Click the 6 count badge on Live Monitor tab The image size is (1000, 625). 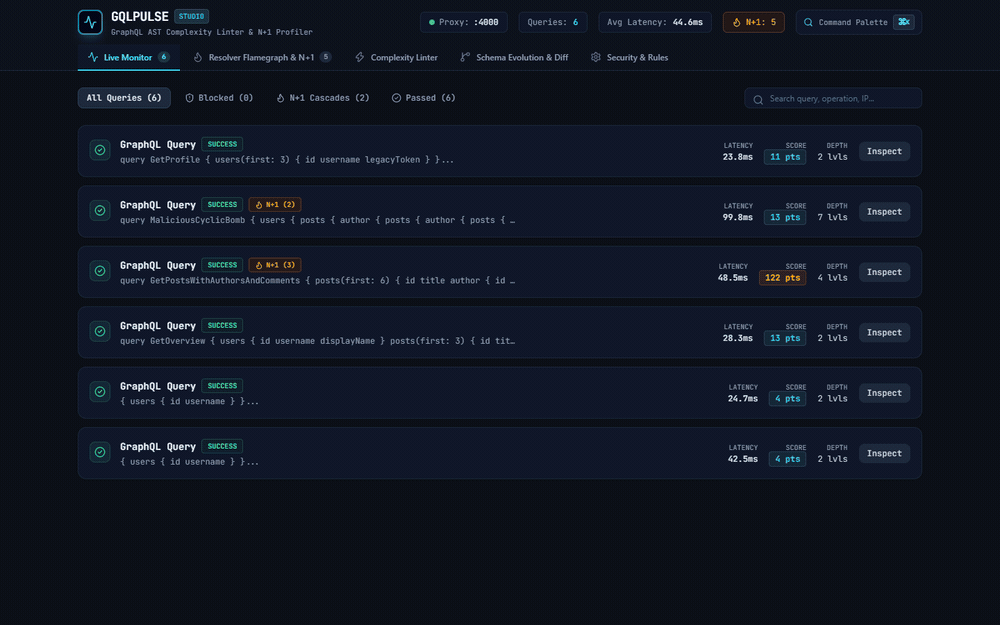[164, 57]
